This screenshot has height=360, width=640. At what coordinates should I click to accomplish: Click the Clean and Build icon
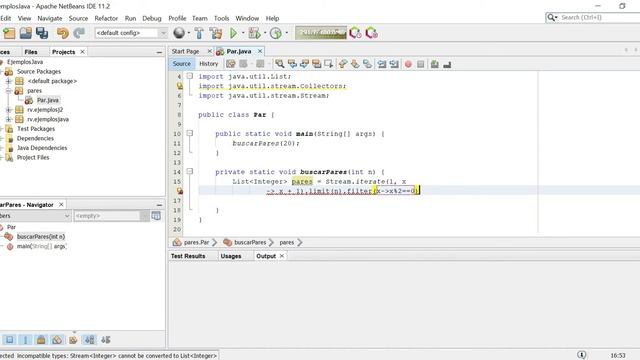coord(216,33)
